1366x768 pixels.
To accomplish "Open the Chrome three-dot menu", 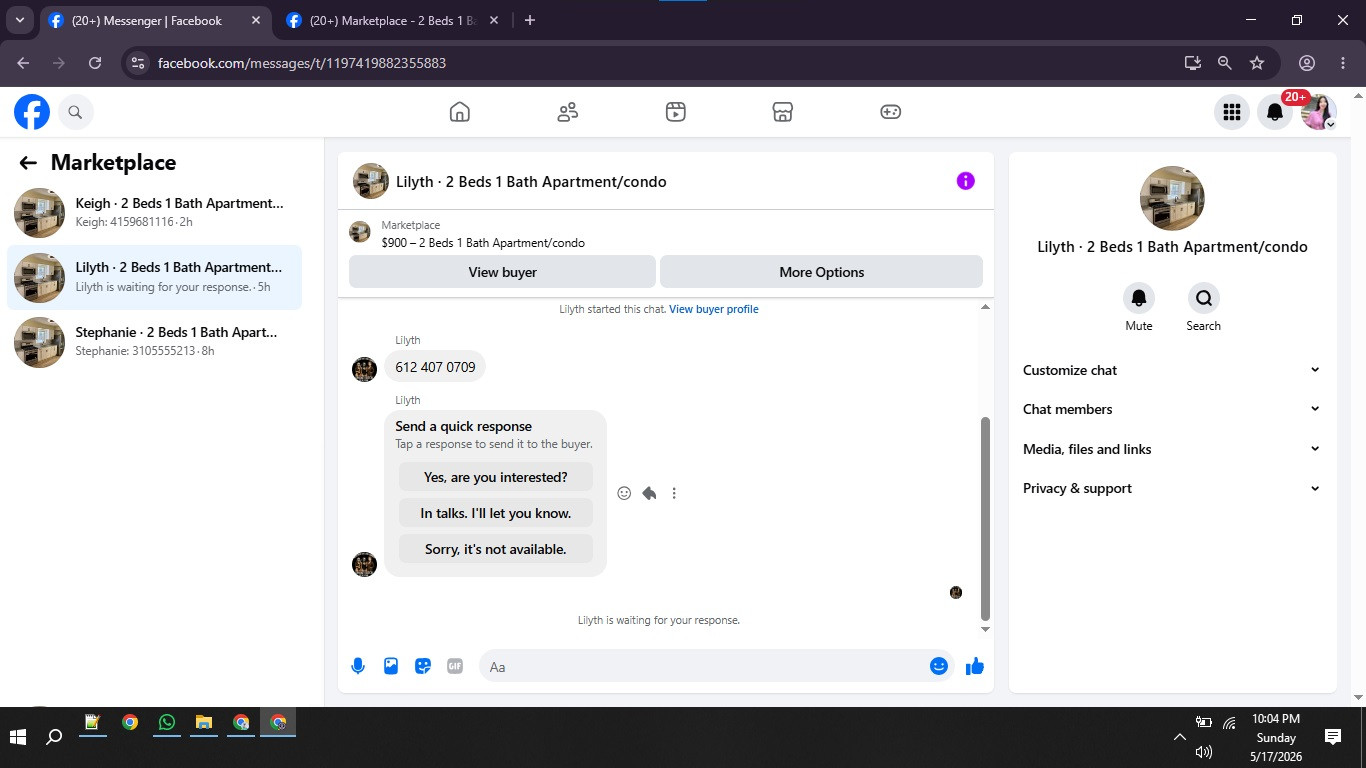I will tap(1342, 63).
